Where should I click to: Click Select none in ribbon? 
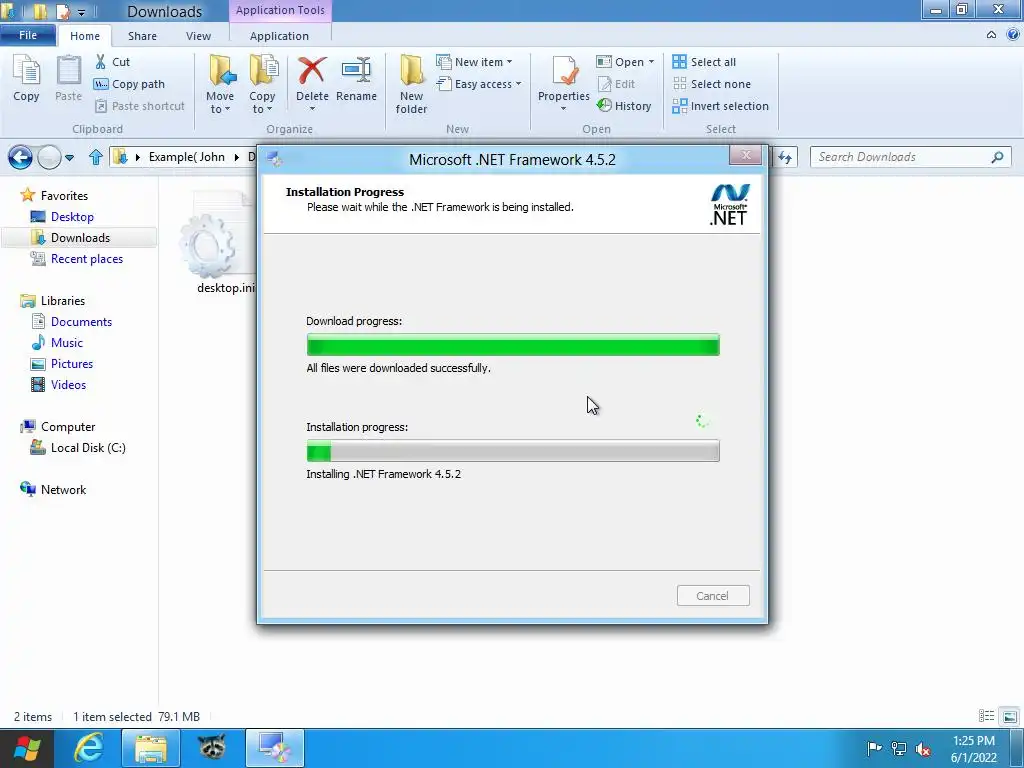pyautogui.click(x=712, y=84)
